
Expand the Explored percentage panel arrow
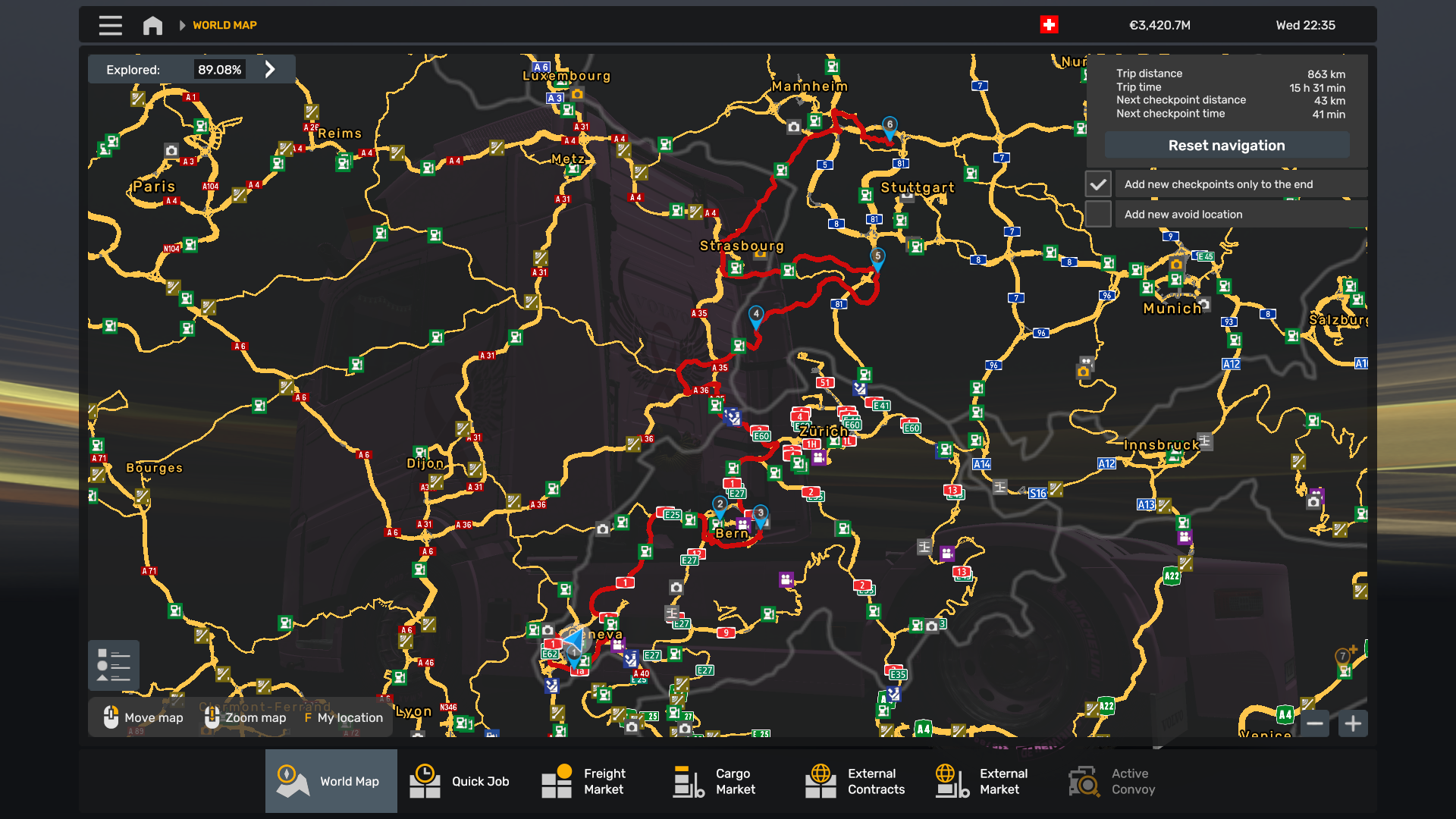click(270, 70)
